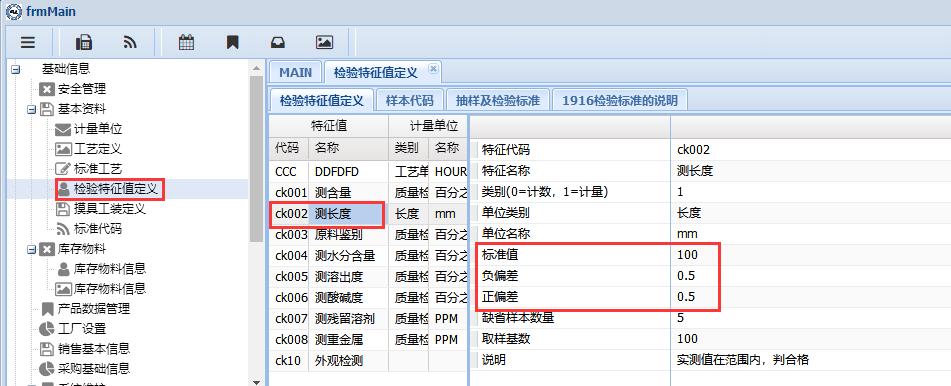The width and height of the screenshot is (951, 386).
Task: Switch to the 样本代码 sub-tab
Action: click(409, 101)
